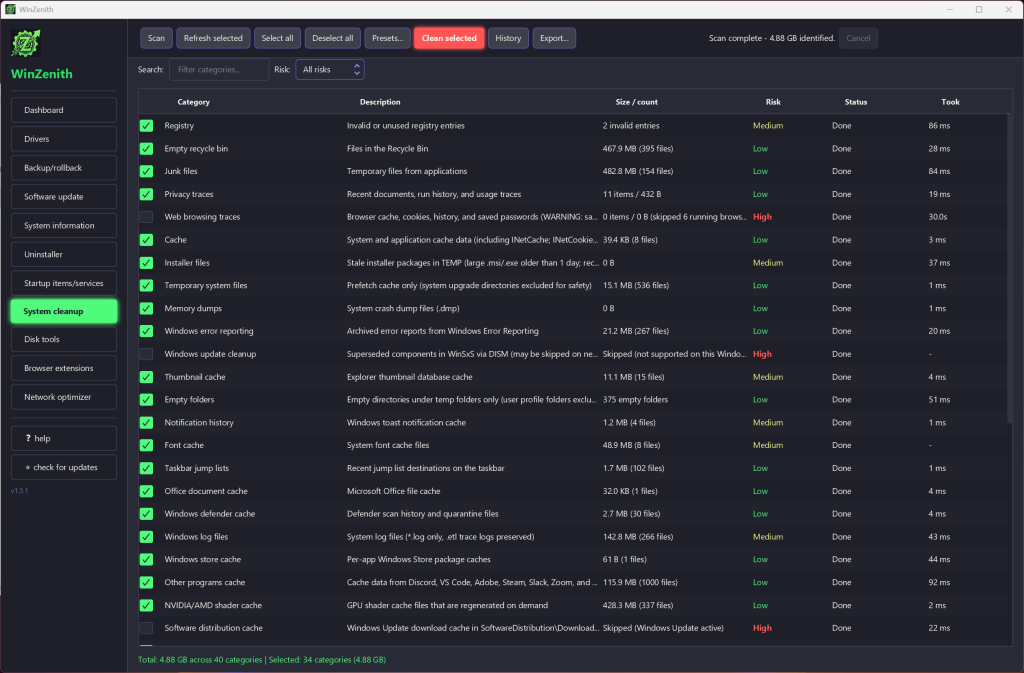Click check for updates button
Viewport: 1024px width, 673px height.
point(64,467)
